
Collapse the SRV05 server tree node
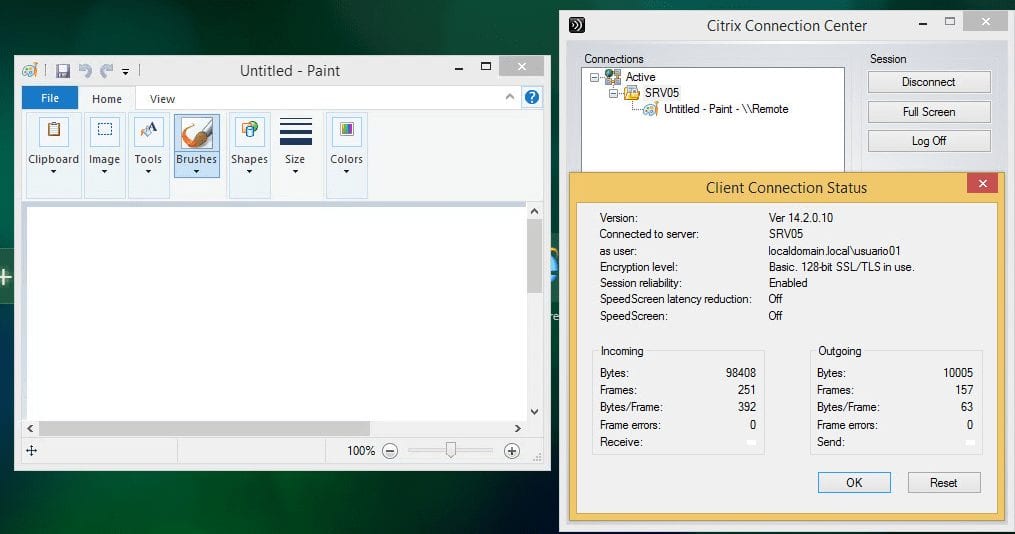(x=612, y=93)
